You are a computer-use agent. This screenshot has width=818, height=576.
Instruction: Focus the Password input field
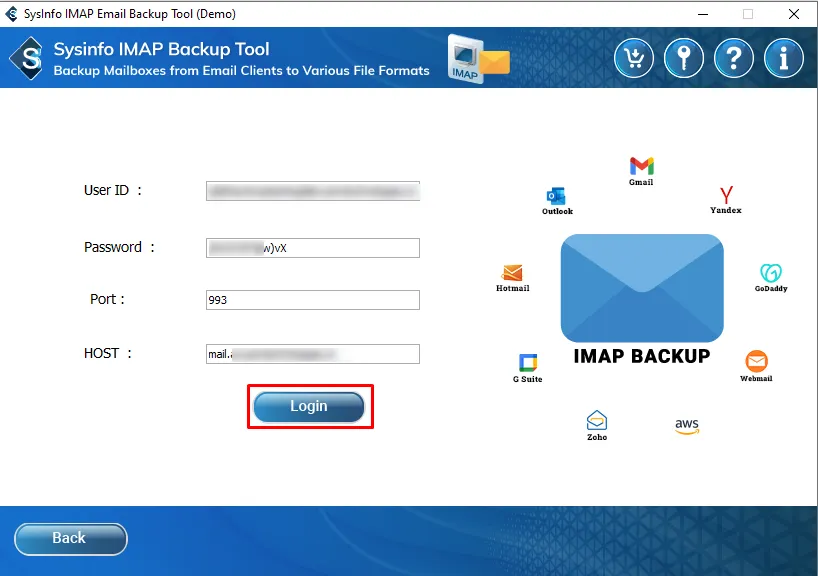(312, 248)
